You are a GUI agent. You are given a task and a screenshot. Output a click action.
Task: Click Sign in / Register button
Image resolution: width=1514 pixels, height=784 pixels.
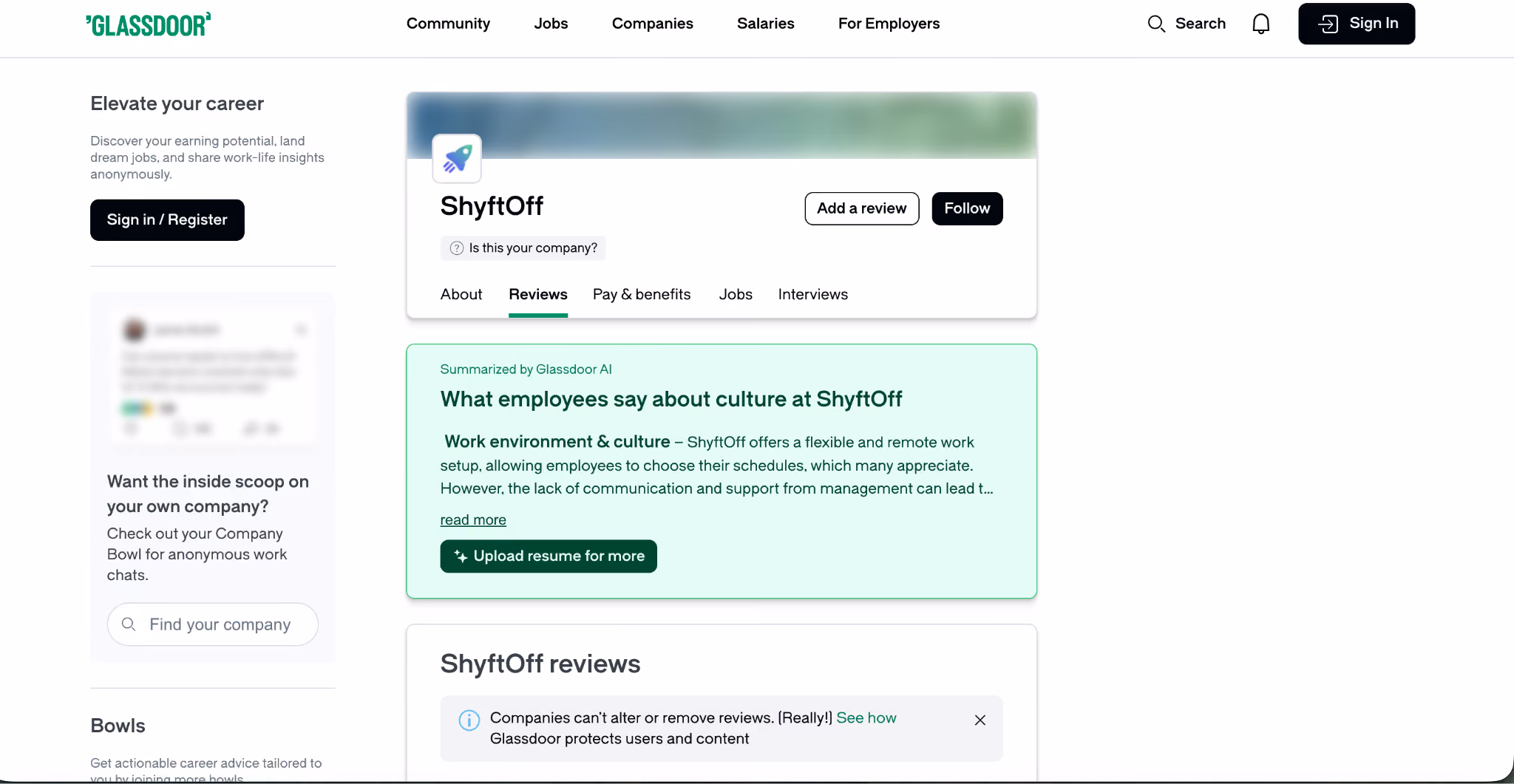(x=167, y=220)
